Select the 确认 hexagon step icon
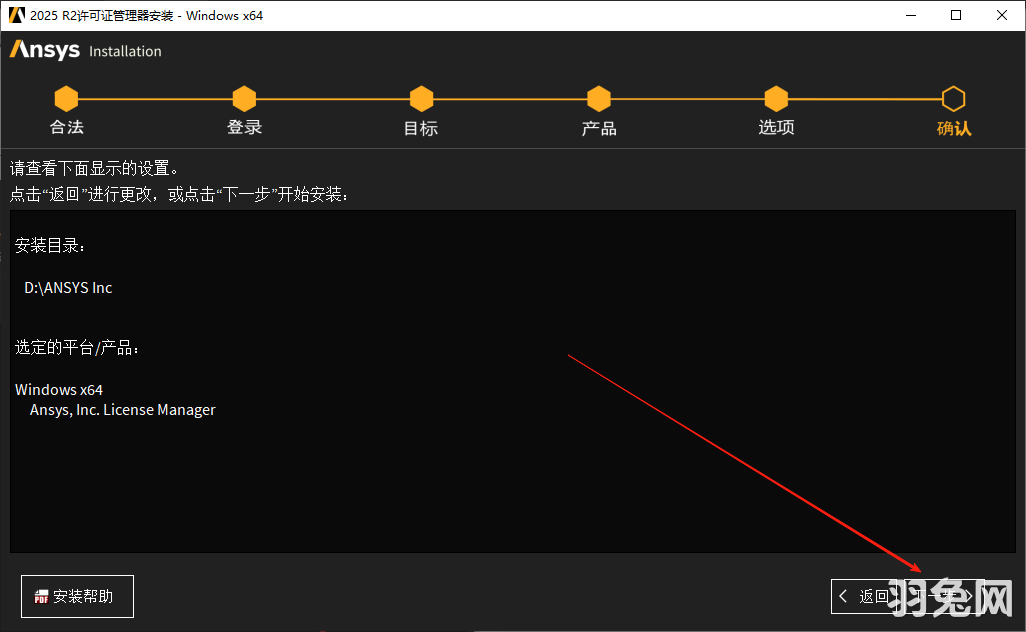Viewport: 1026px width, 632px height. pyautogui.click(x=953, y=99)
